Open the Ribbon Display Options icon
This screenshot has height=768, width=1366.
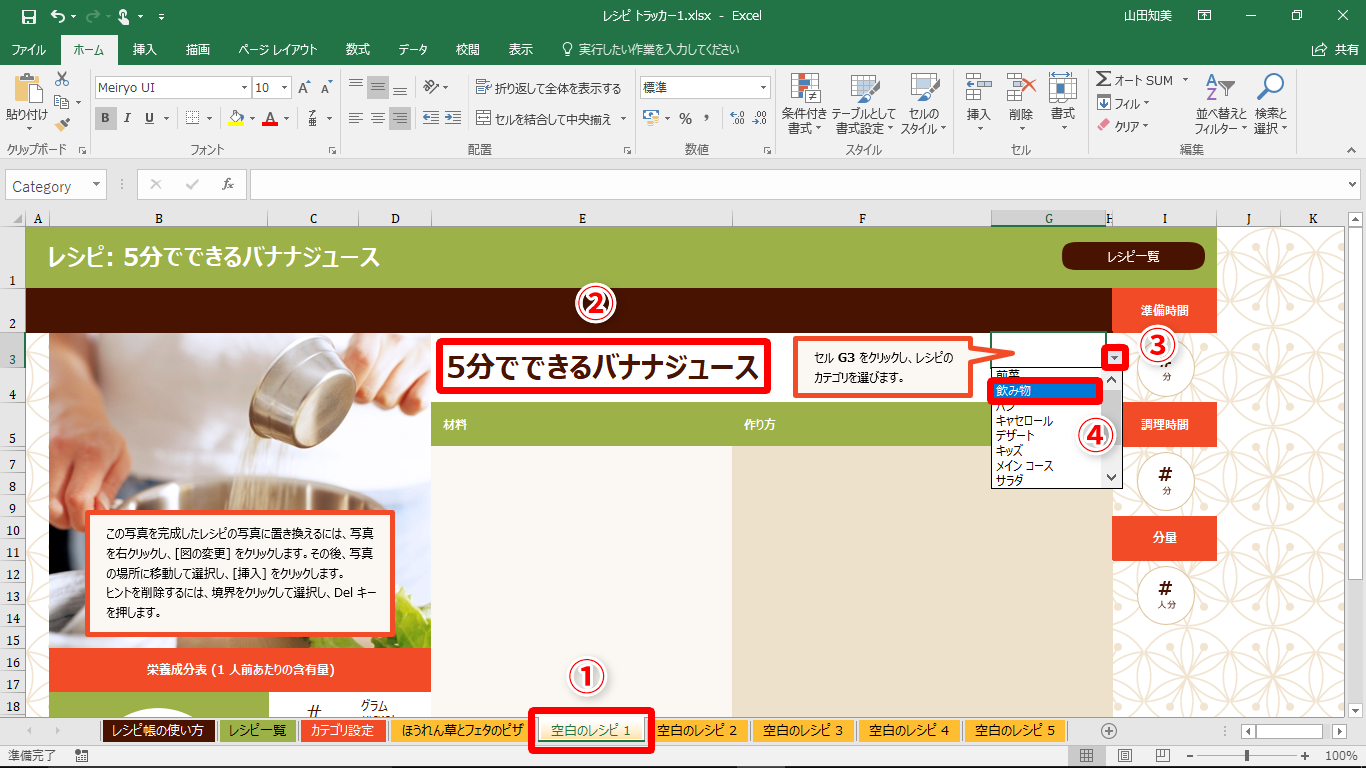[1205, 16]
